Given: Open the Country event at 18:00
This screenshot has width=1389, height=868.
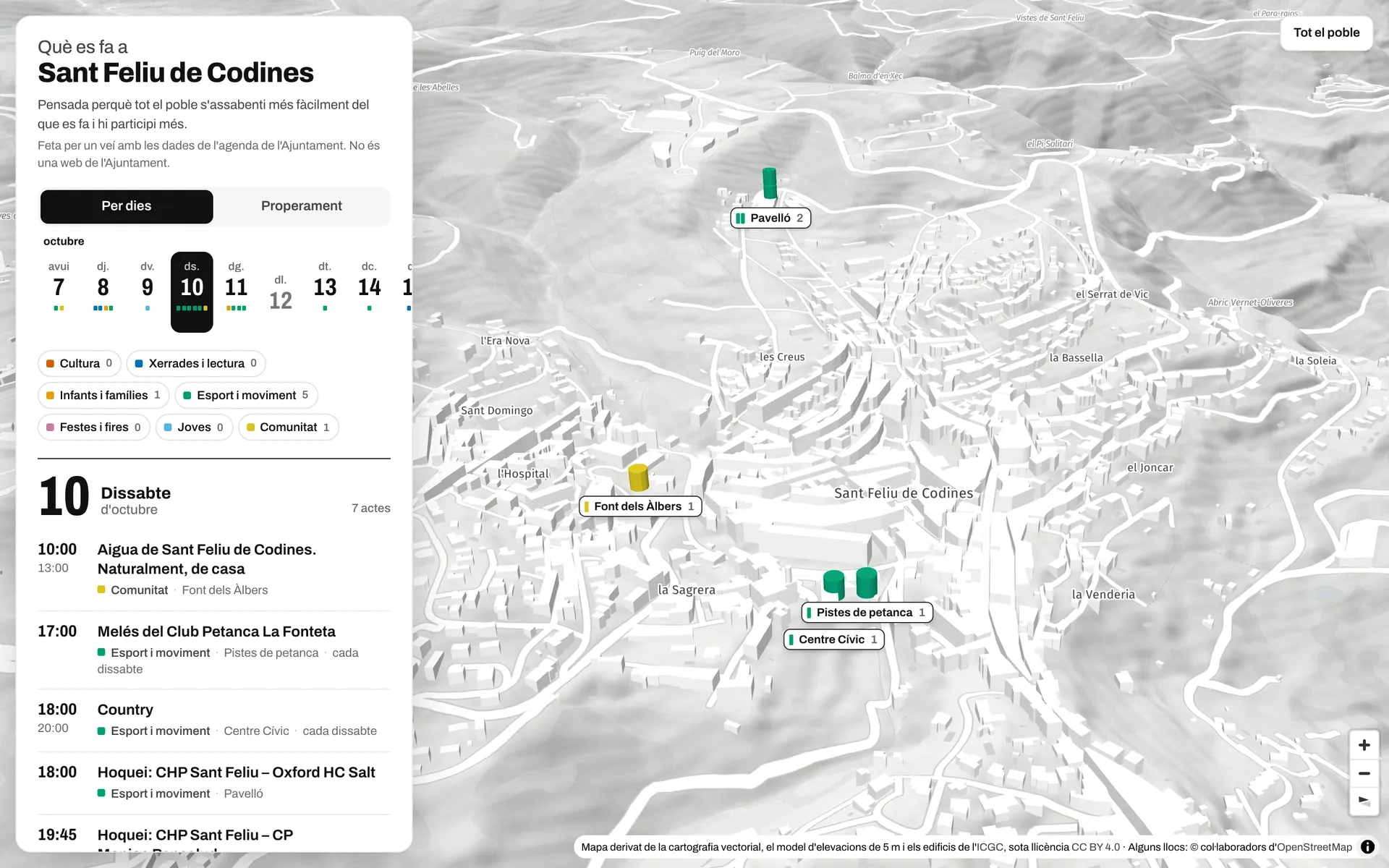Looking at the screenshot, I should coord(214,720).
